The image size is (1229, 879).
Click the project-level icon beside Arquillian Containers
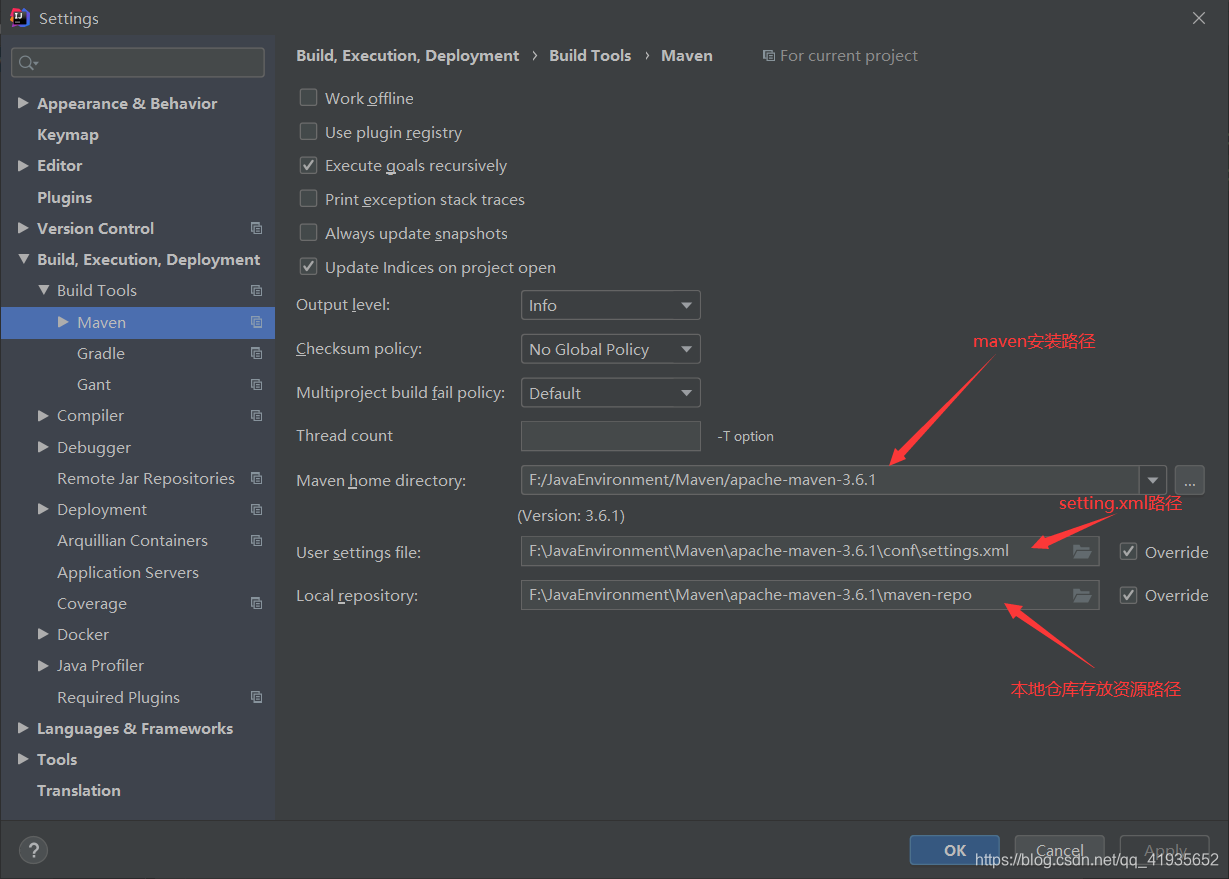point(257,540)
